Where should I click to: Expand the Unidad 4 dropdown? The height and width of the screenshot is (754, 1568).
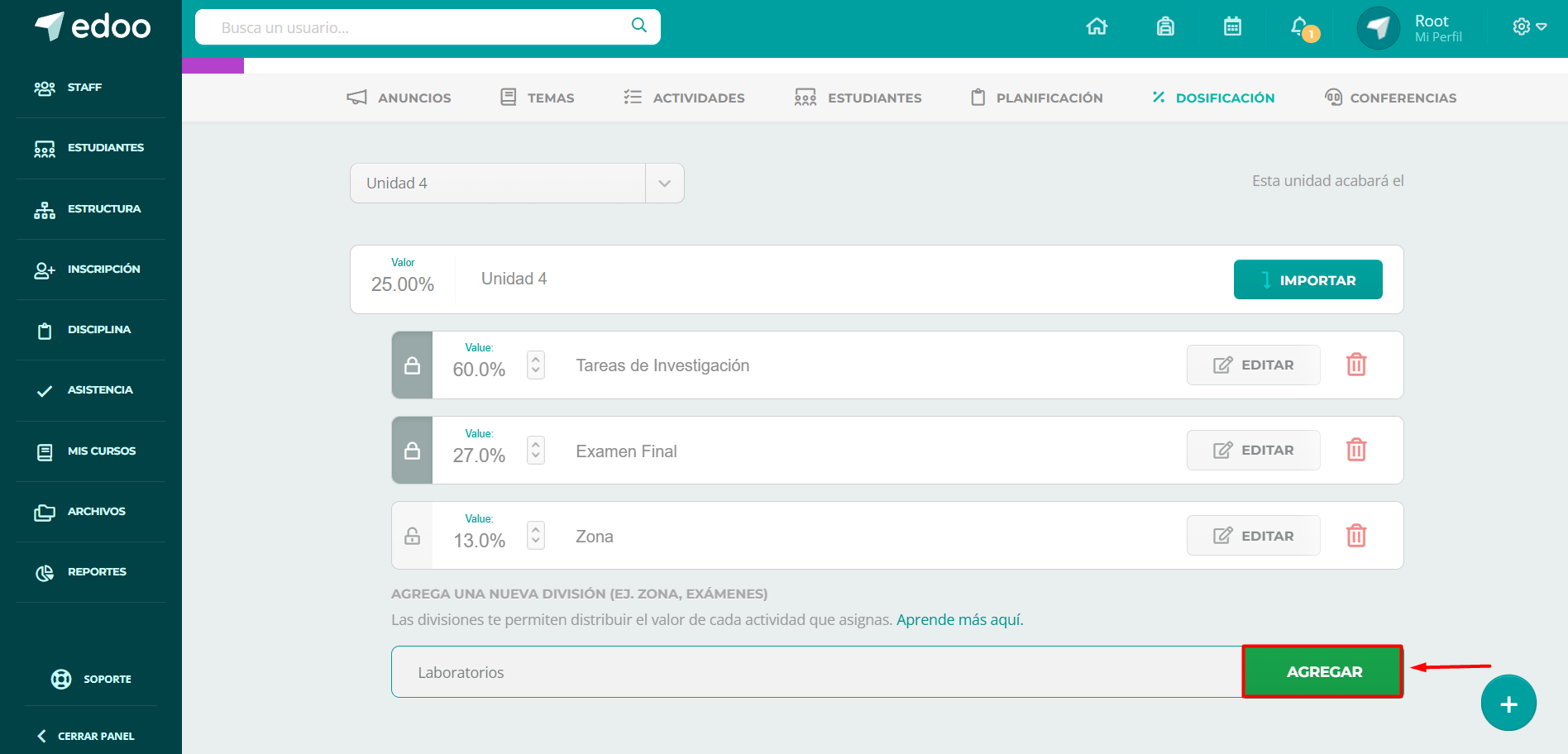[x=517, y=183]
